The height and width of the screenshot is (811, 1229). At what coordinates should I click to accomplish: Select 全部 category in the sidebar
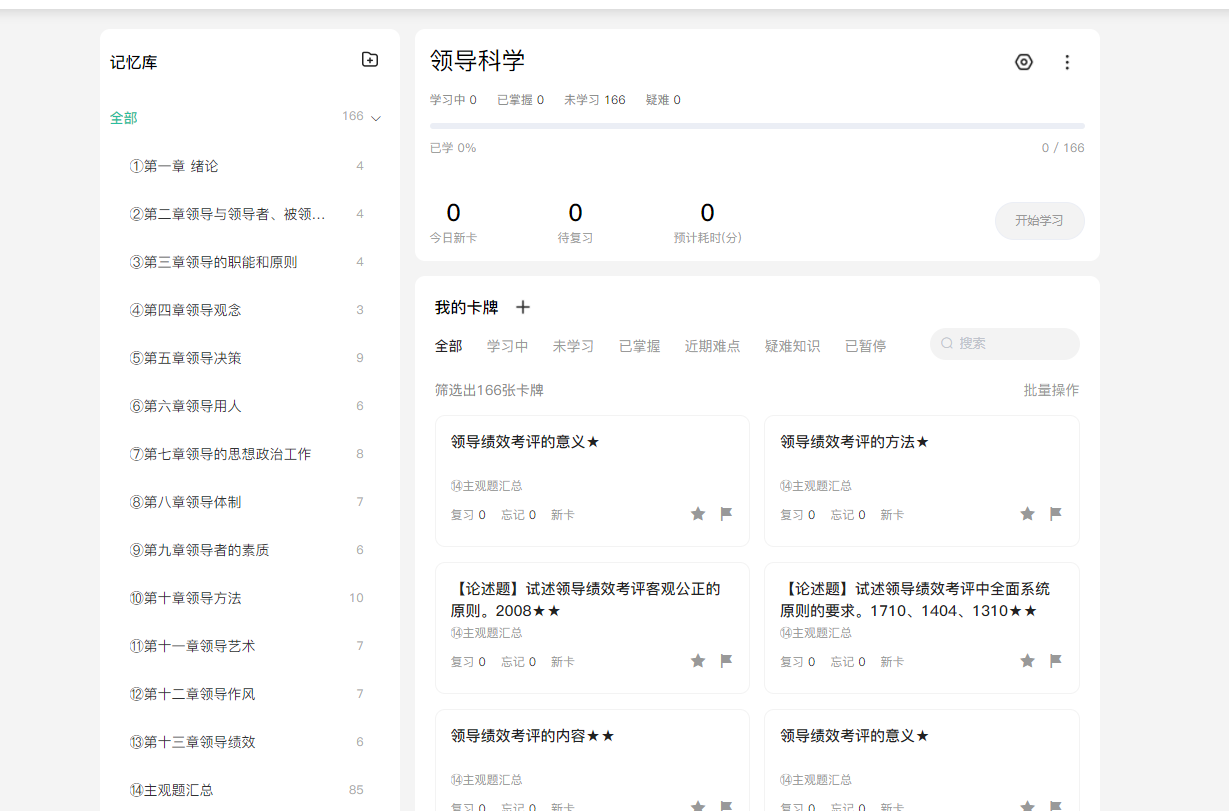pyautogui.click(x=124, y=118)
